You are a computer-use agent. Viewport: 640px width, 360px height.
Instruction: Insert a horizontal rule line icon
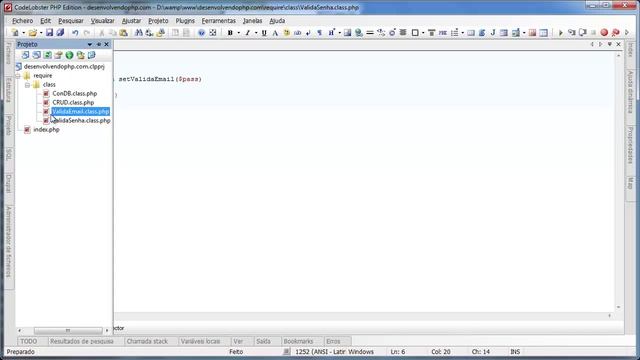point(370,33)
